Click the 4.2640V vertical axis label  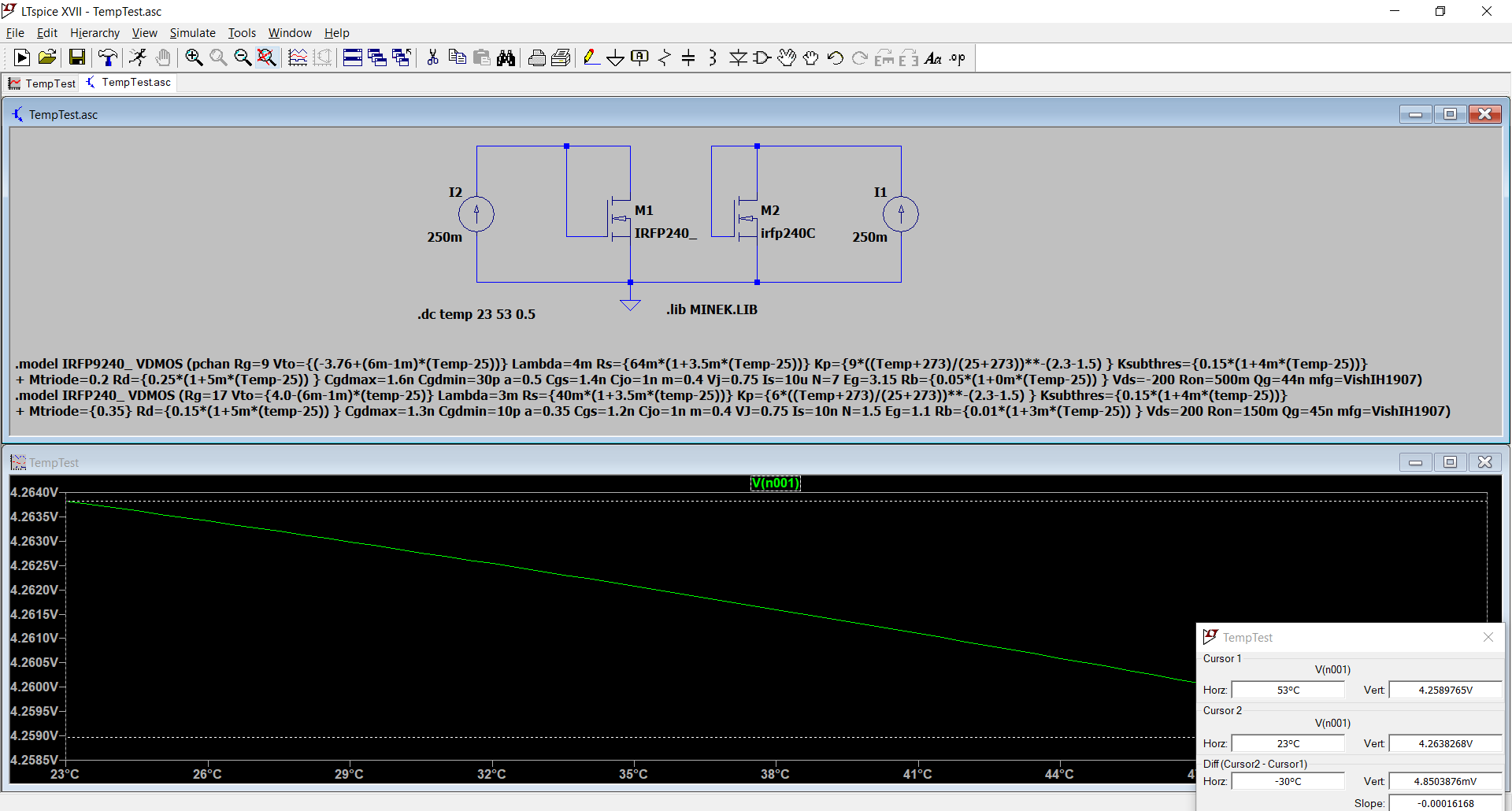[x=34, y=492]
